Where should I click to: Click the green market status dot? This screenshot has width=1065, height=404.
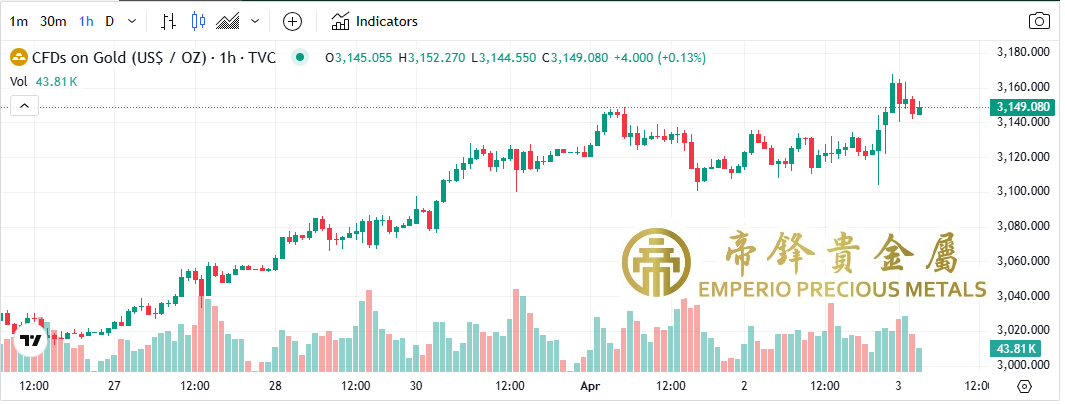click(300, 58)
